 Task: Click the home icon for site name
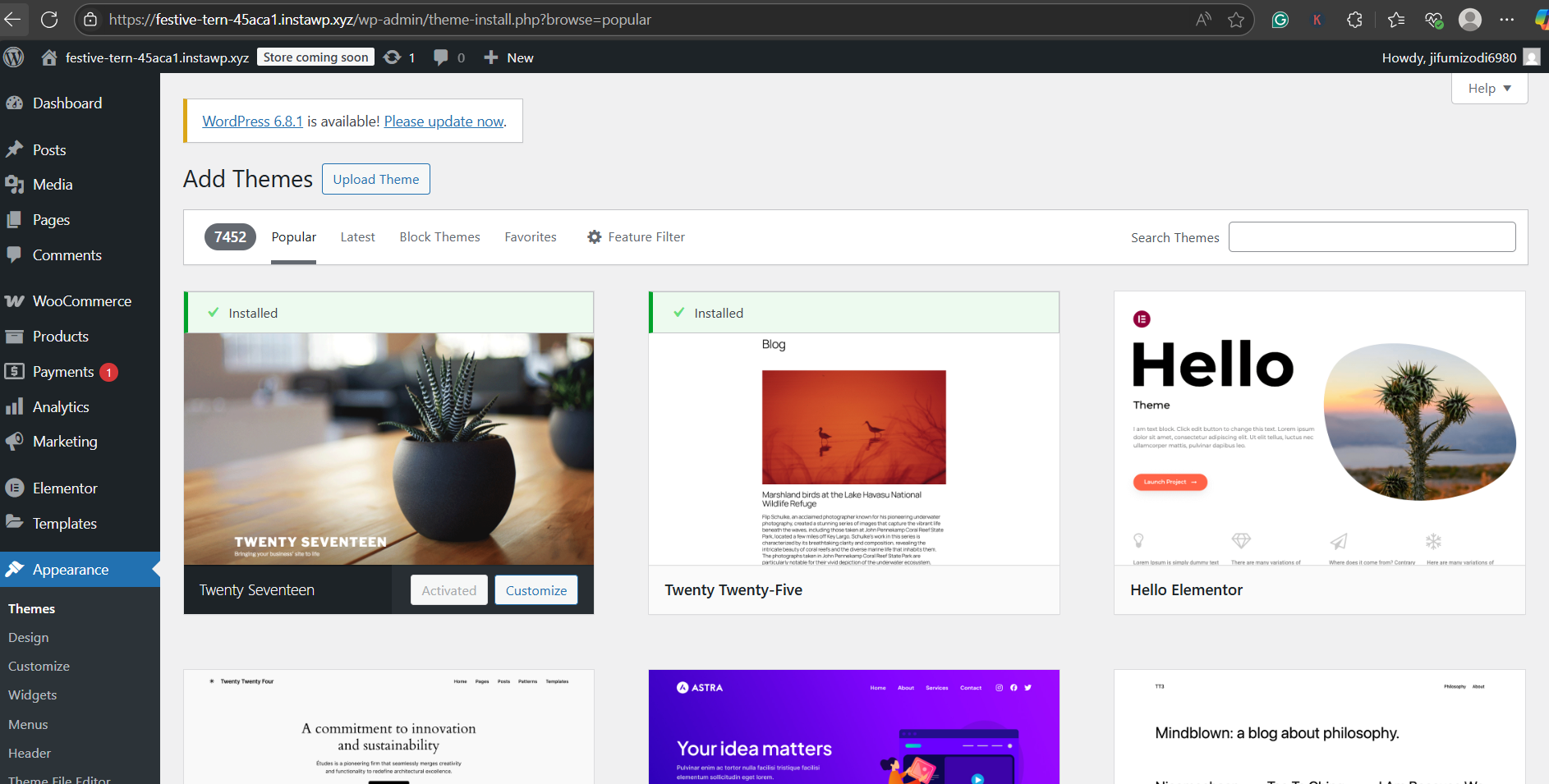pos(49,57)
